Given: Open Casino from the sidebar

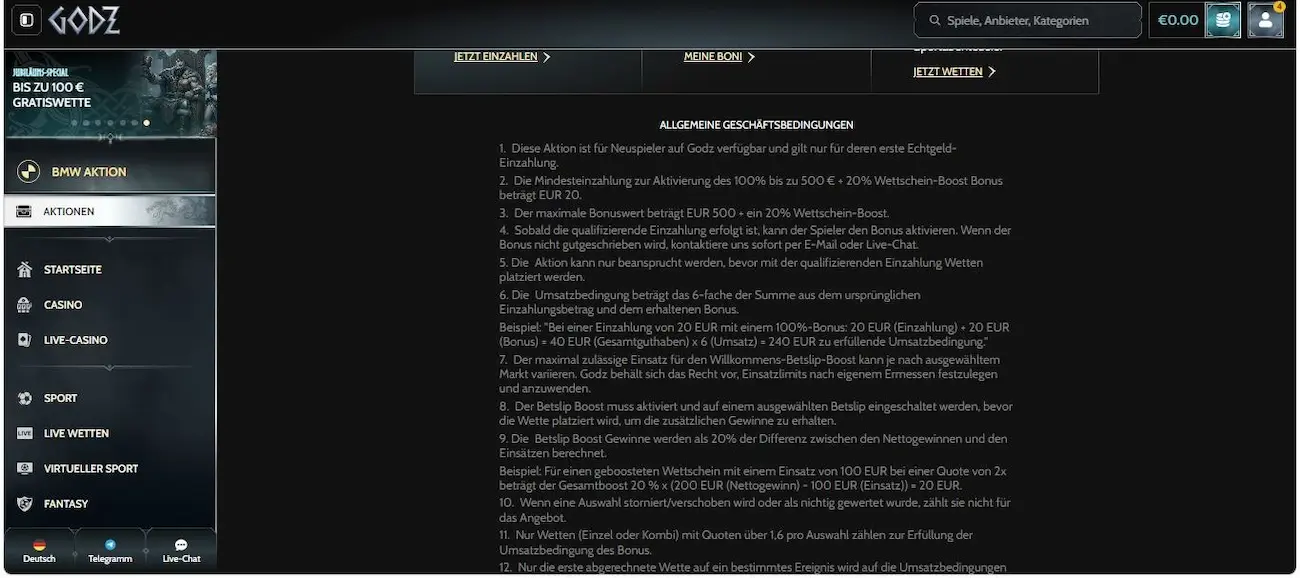Looking at the screenshot, I should (x=63, y=305).
